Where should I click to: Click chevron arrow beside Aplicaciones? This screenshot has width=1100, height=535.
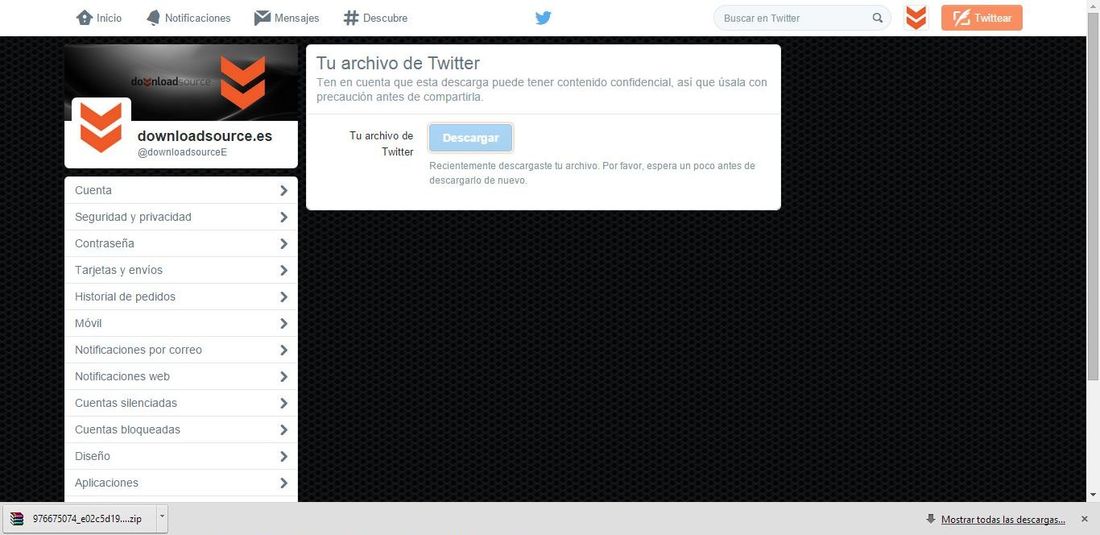coord(283,484)
